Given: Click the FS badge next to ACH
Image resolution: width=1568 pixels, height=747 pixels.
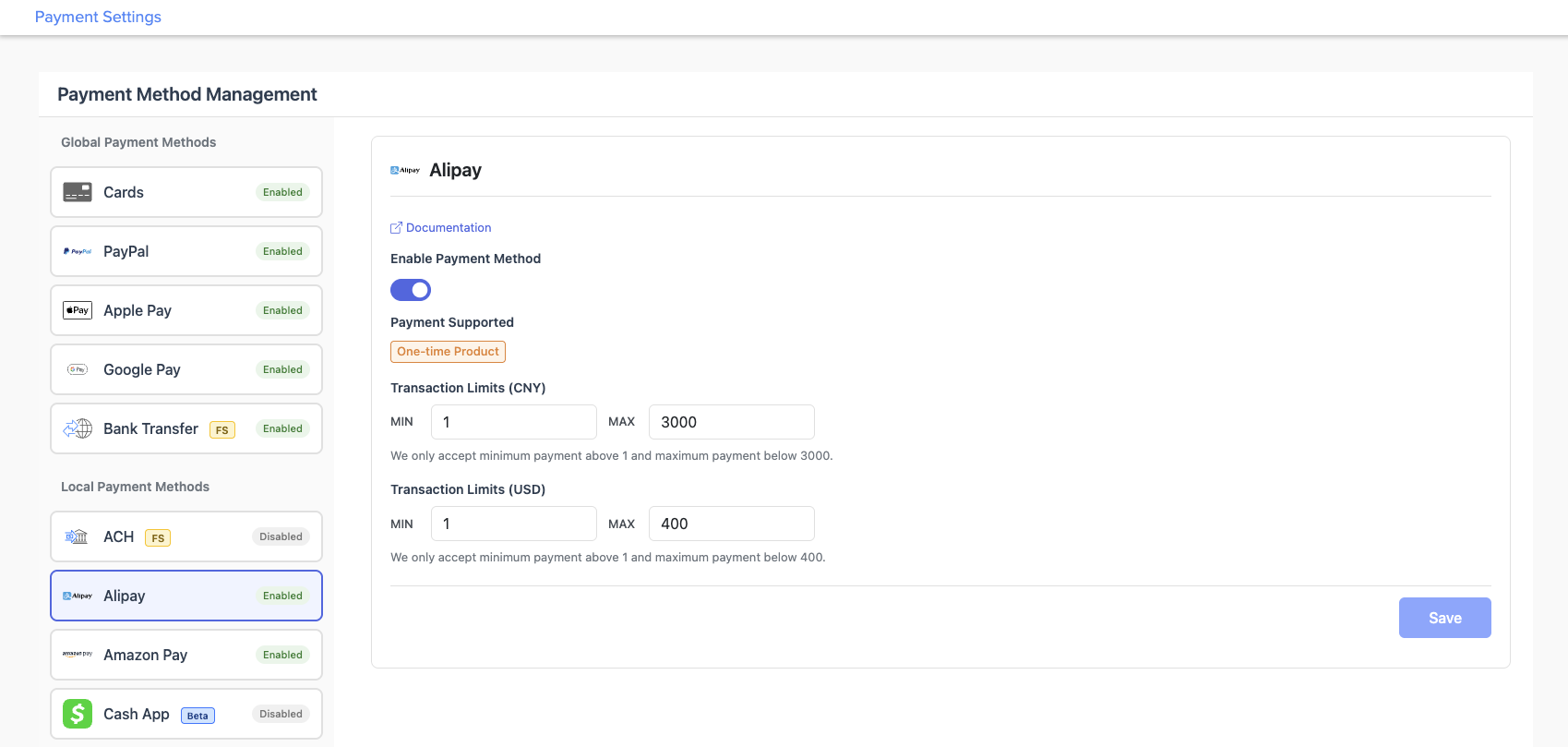Looking at the screenshot, I should (x=158, y=538).
